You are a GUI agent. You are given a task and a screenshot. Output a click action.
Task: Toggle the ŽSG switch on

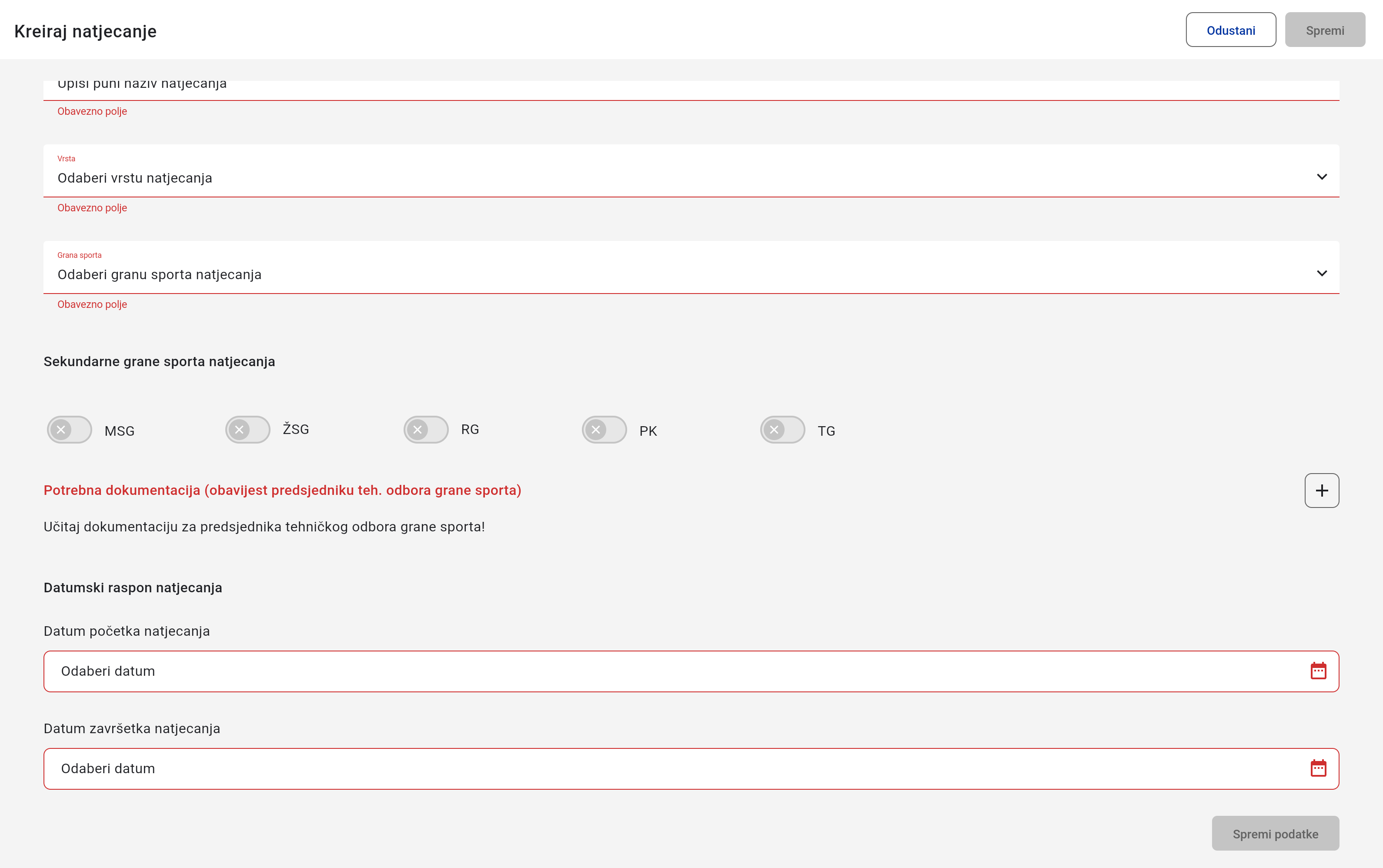247,429
